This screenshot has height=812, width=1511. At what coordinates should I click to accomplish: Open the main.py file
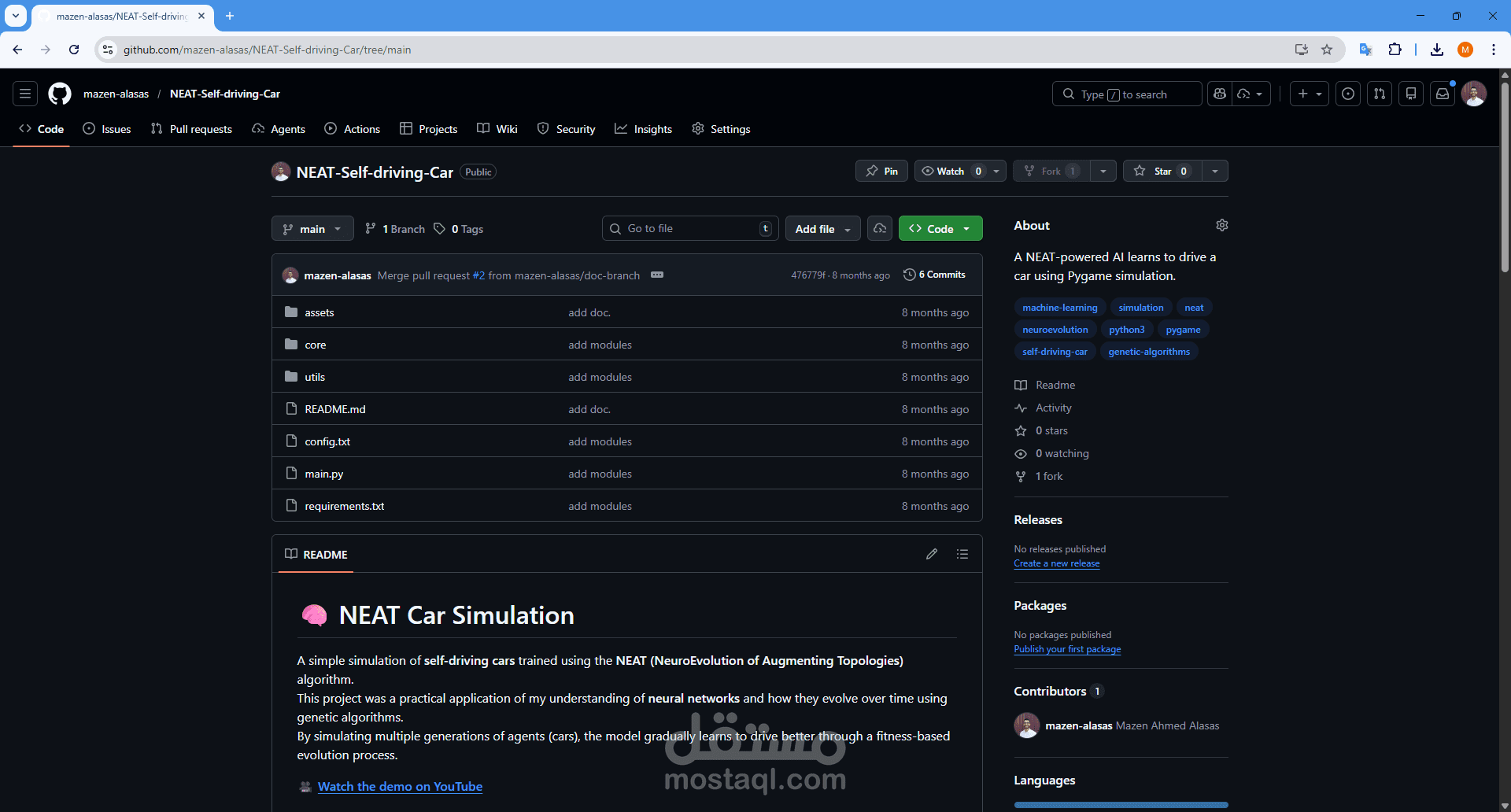324,474
